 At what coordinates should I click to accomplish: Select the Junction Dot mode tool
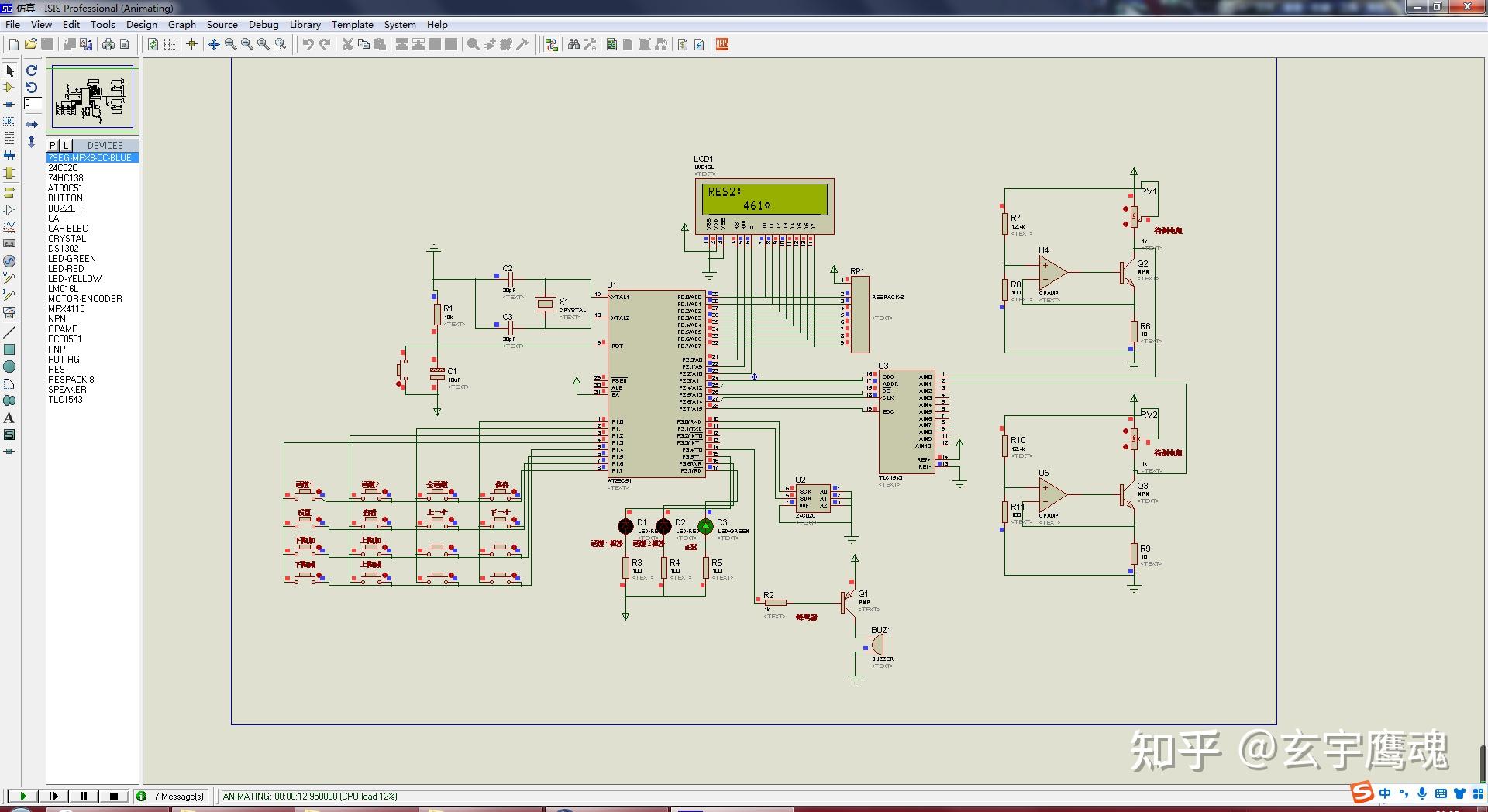pyautogui.click(x=9, y=104)
